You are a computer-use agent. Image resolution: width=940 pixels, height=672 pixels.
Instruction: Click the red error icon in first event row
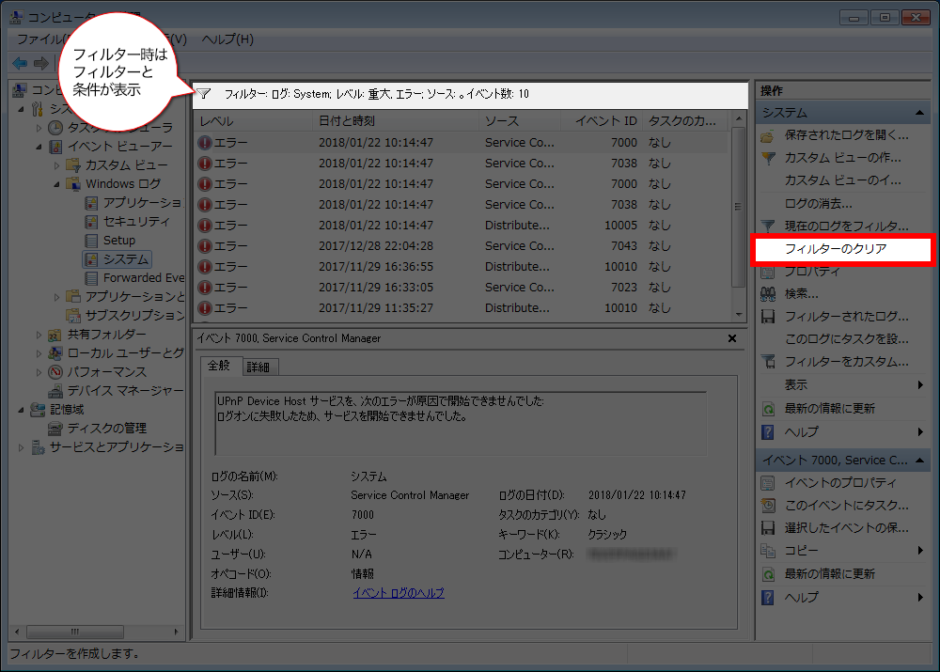tap(205, 143)
